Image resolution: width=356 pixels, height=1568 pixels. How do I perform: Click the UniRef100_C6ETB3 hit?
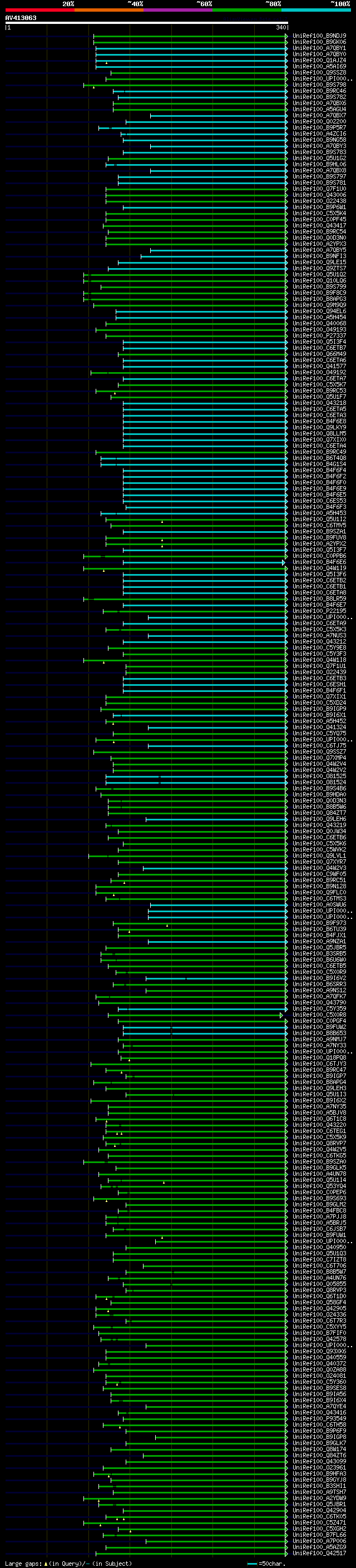319,678
